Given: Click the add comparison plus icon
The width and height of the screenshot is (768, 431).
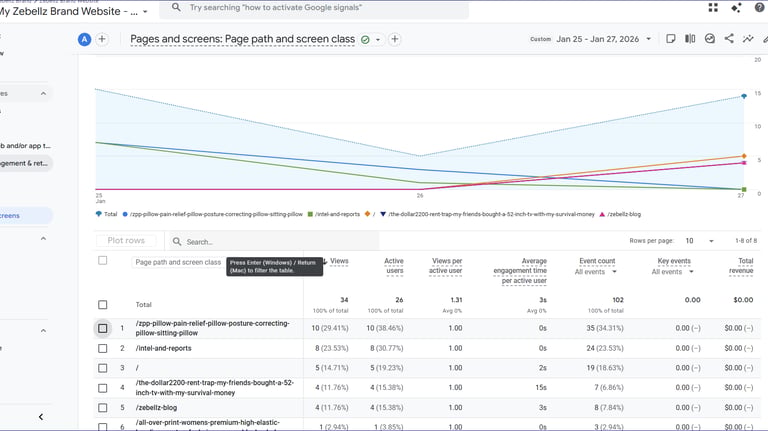Looking at the screenshot, I should coord(102,39).
